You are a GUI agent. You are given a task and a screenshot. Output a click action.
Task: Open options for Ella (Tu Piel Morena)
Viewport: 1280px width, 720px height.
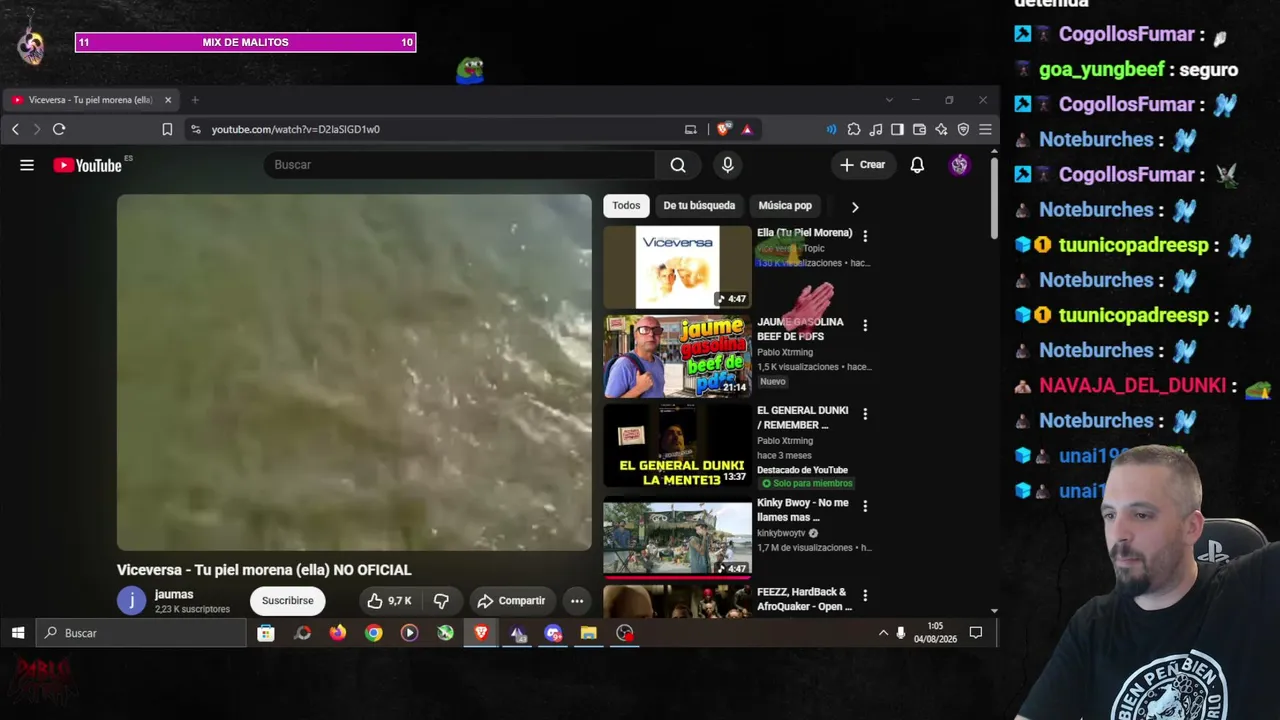[865, 236]
